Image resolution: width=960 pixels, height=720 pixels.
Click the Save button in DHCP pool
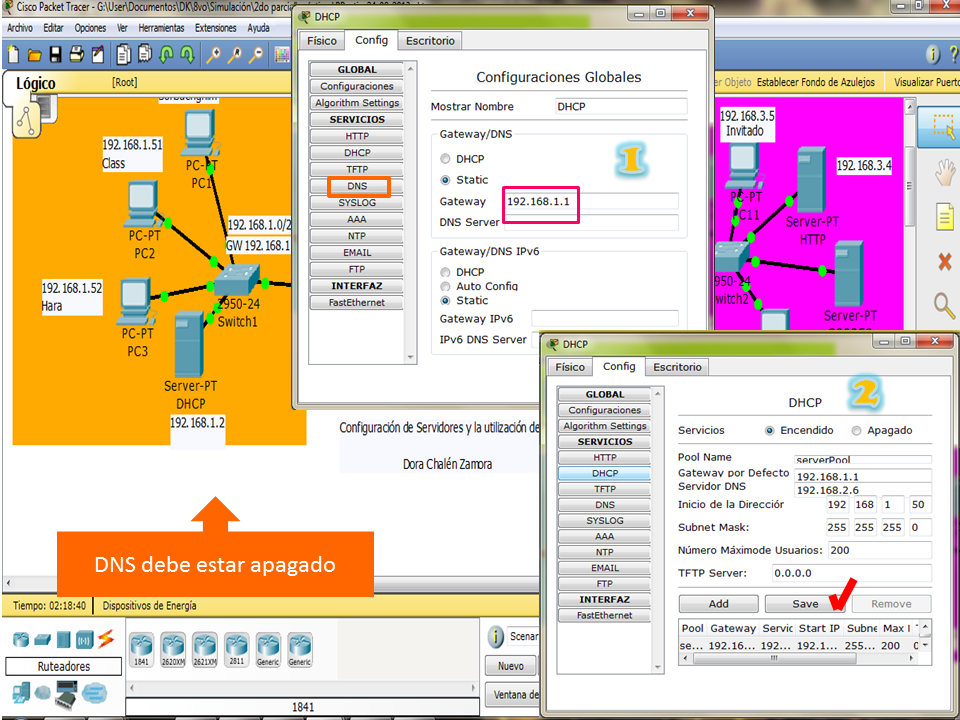[805, 604]
